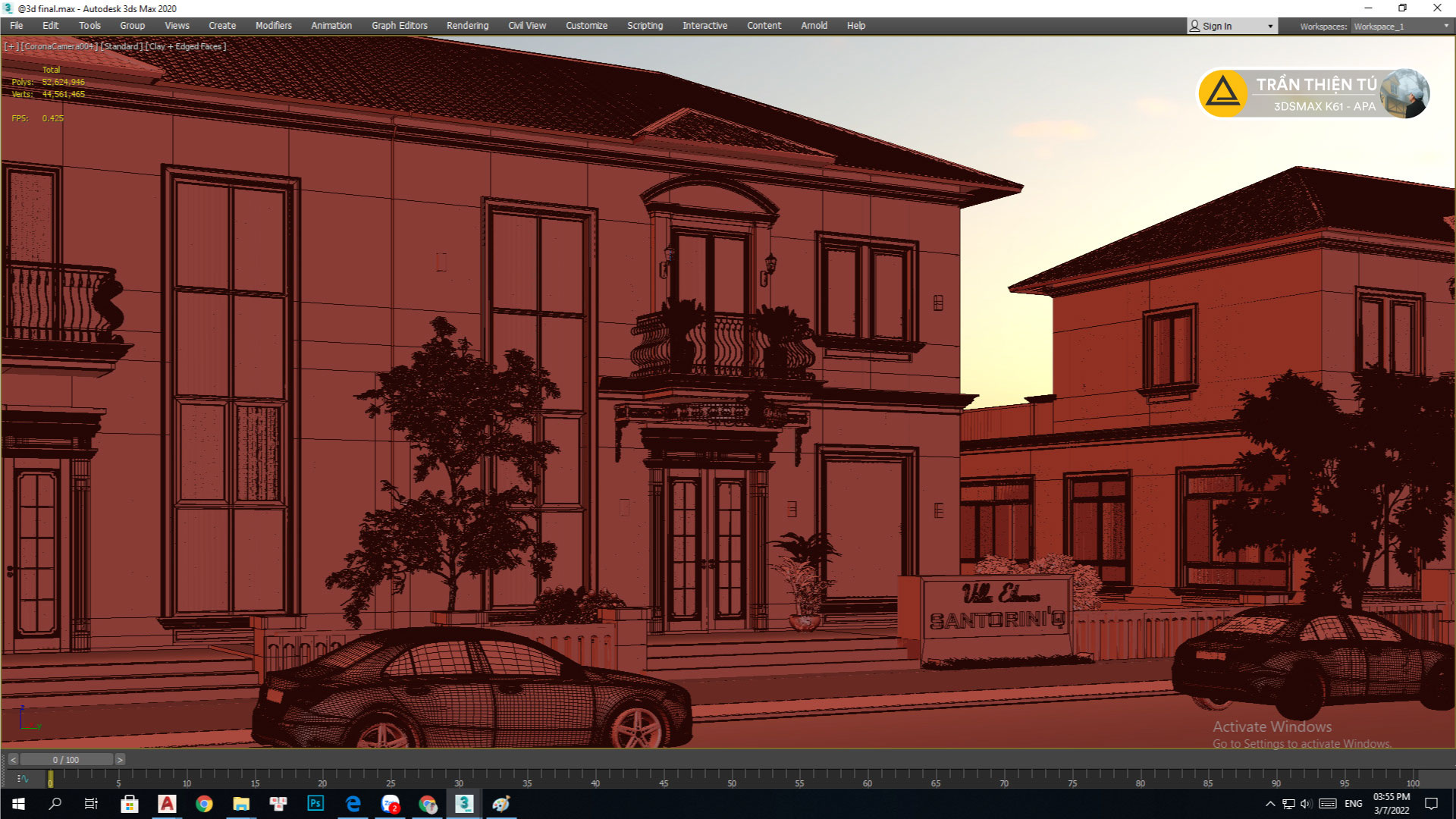Show hidden system tray icons
The width and height of the screenshot is (1456, 819).
1270,804
